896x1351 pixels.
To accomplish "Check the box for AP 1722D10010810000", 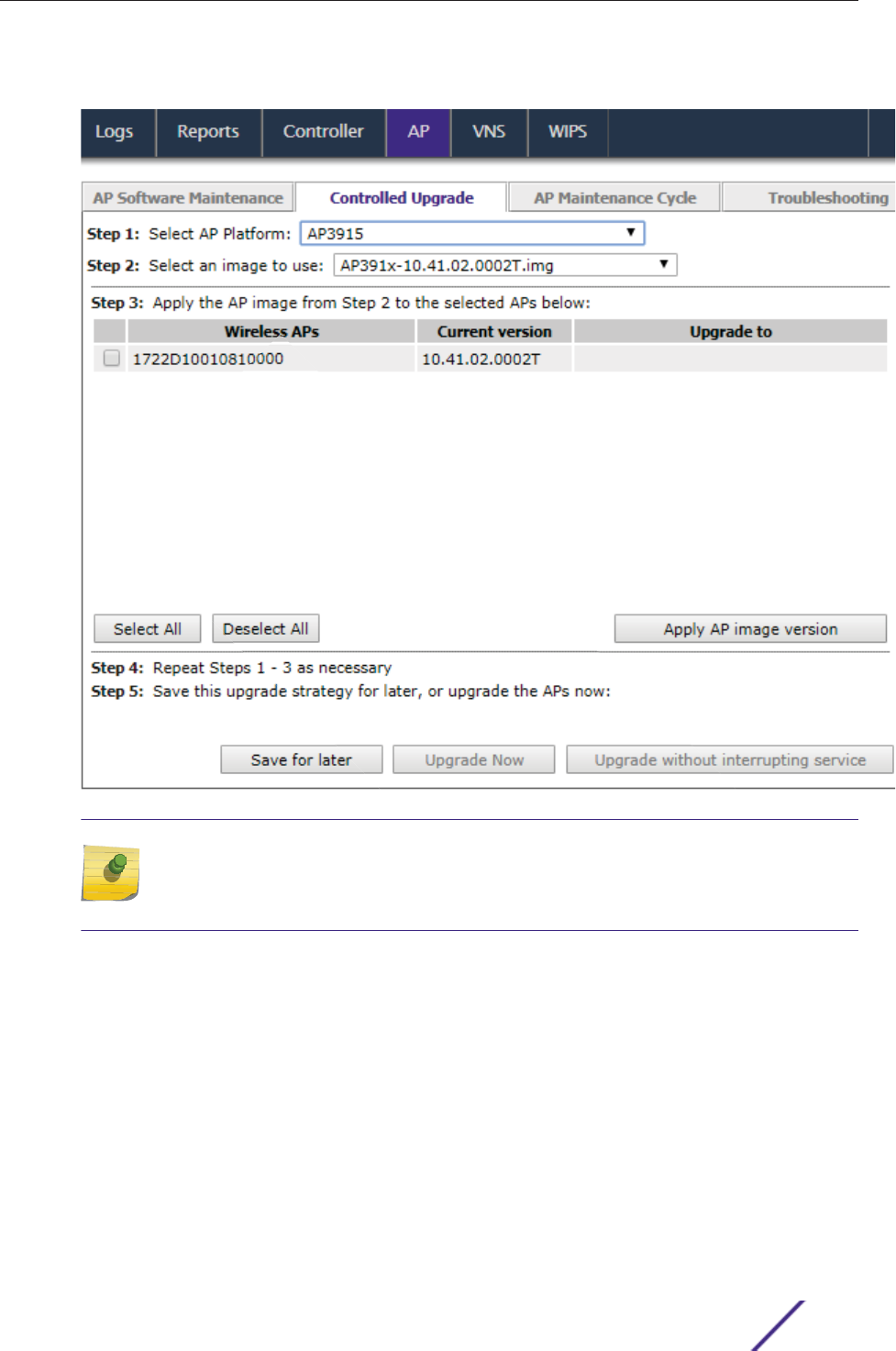I will pos(112,359).
